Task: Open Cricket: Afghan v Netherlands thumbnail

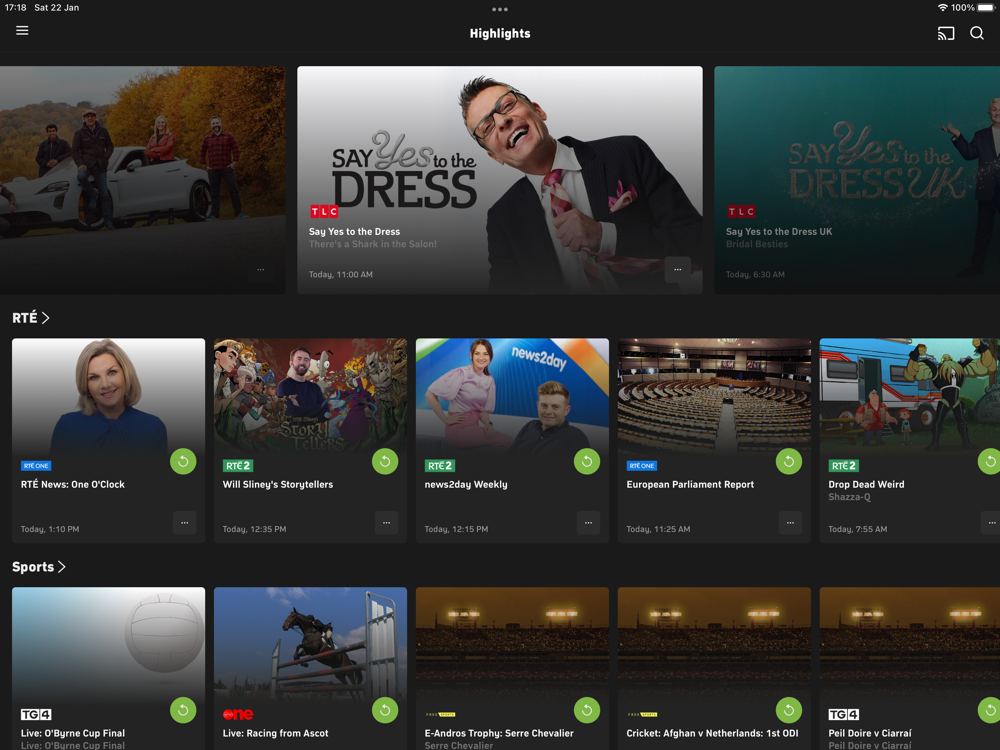Action: click(714, 644)
